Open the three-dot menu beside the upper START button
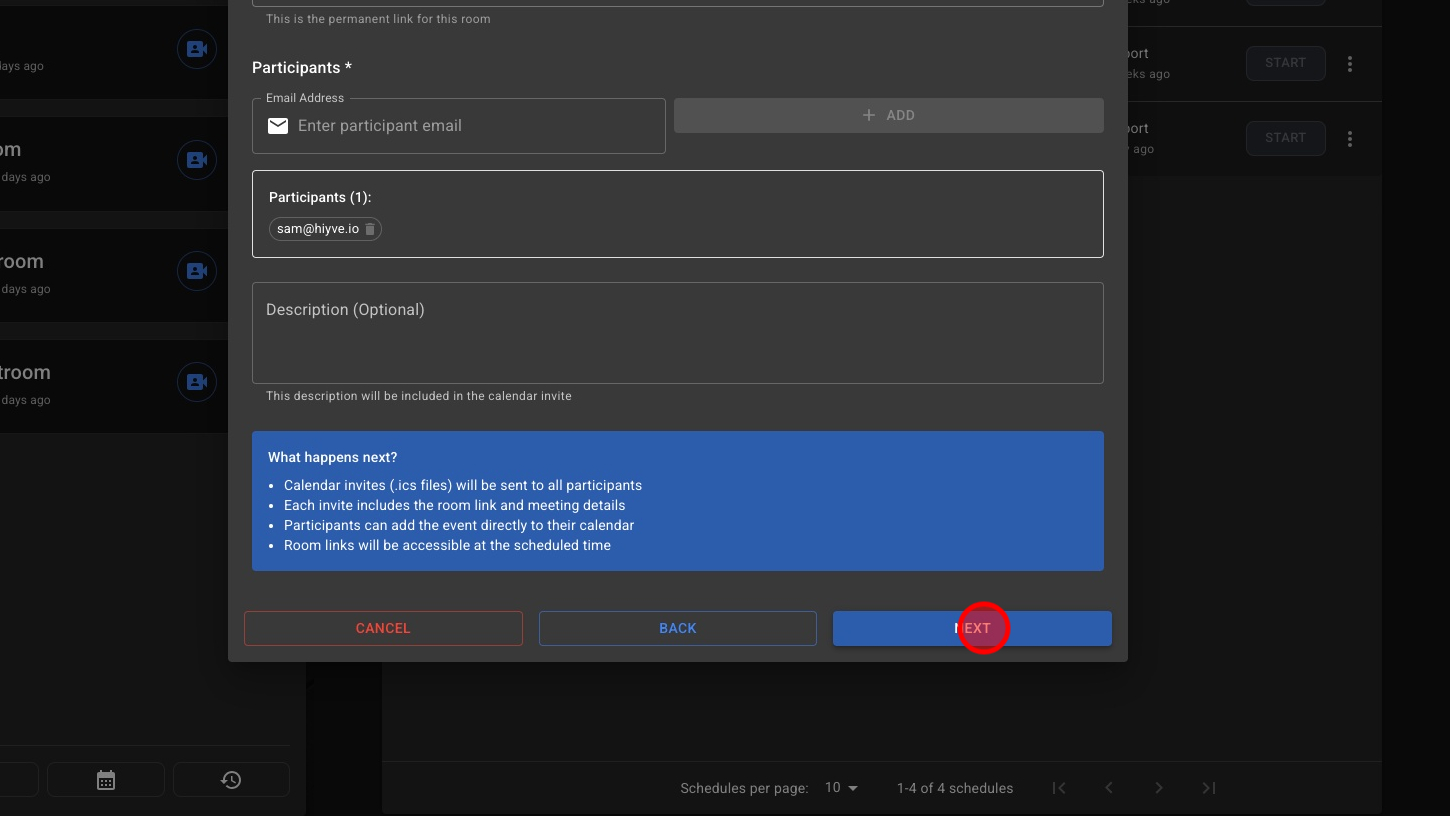 tap(1350, 63)
